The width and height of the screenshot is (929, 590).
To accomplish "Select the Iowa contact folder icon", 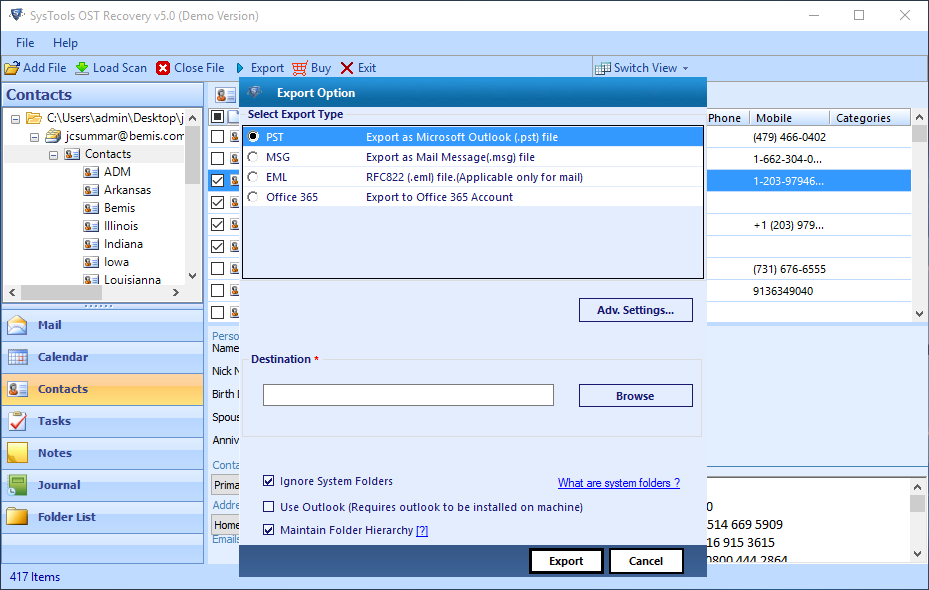I will pos(91,262).
